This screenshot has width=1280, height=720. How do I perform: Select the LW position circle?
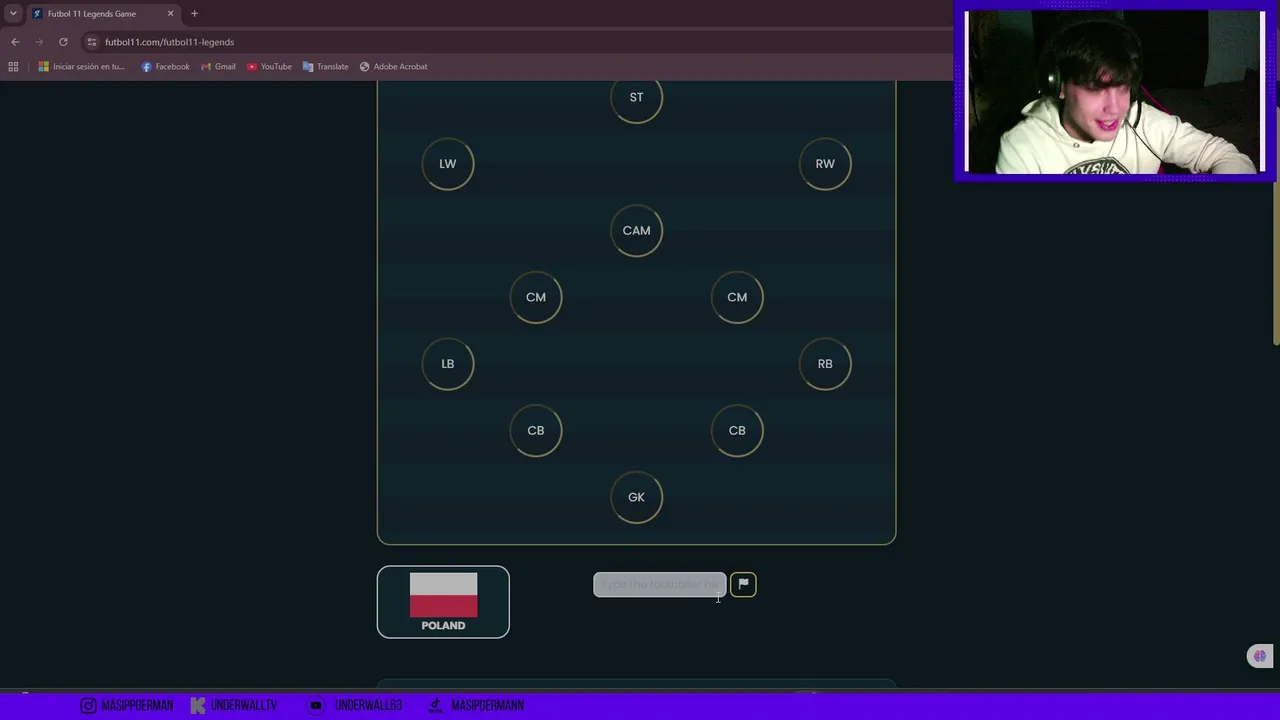(447, 164)
